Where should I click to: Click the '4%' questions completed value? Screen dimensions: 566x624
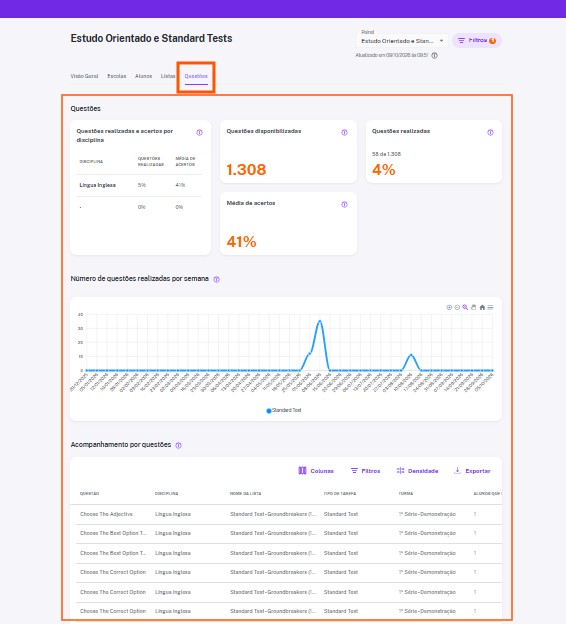point(384,170)
